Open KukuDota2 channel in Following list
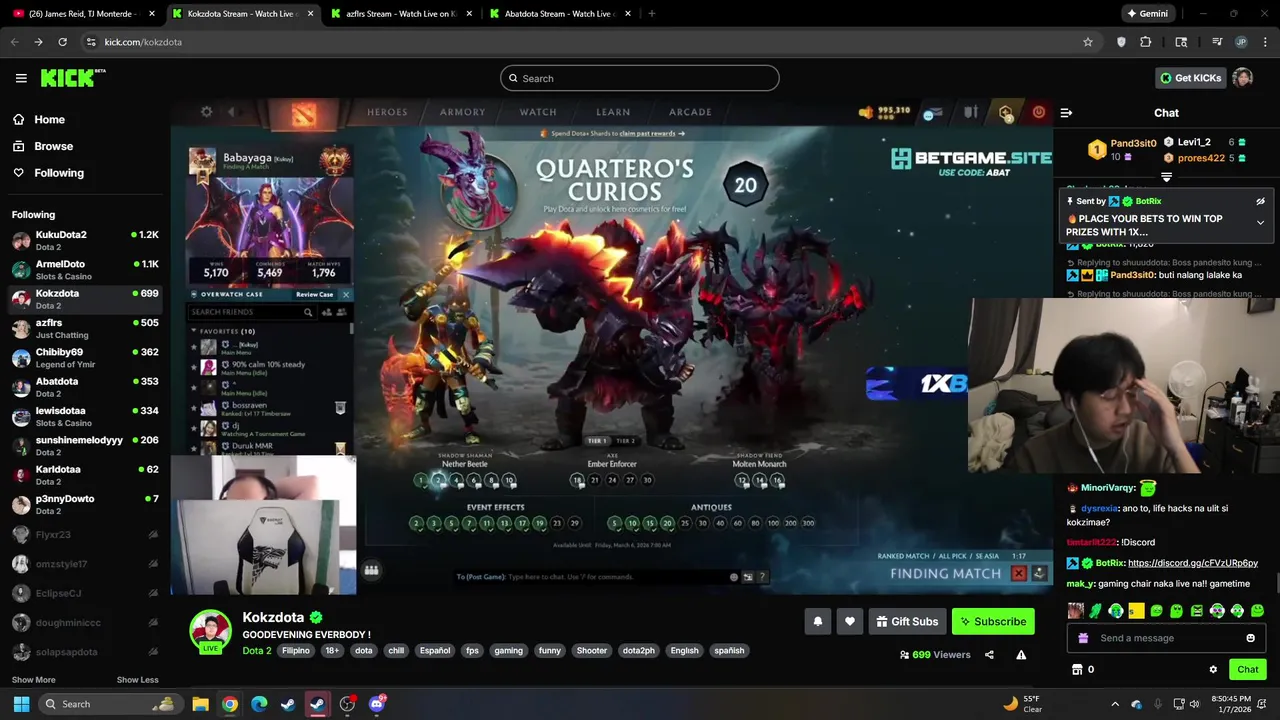 pos(85,240)
